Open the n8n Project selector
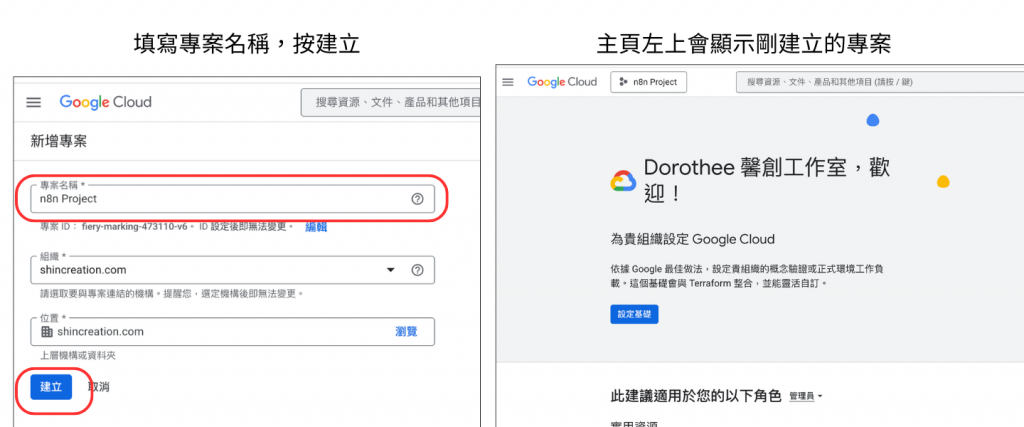 (x=648, y=82)
